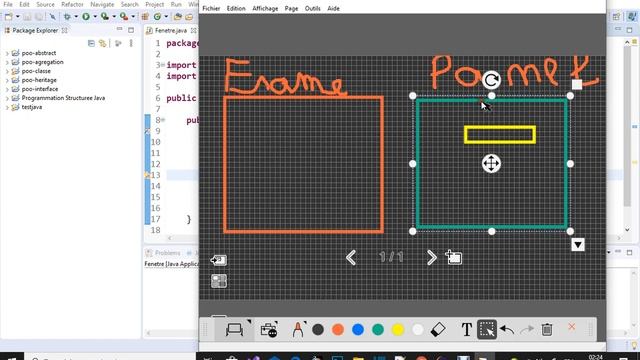Click Eclipse editor vertical scrollbar down arrow
Viewport: 640px width, 360px height.
(x=627, y=230)
